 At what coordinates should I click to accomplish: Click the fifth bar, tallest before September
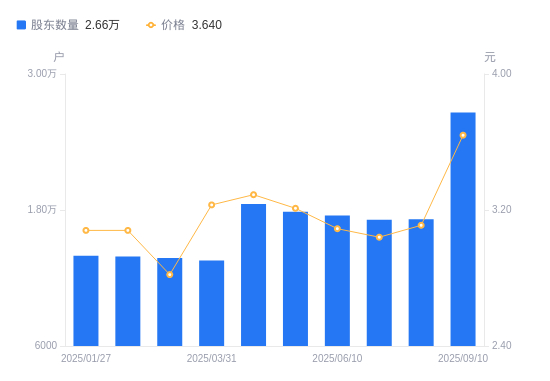(x=254, y=275)
